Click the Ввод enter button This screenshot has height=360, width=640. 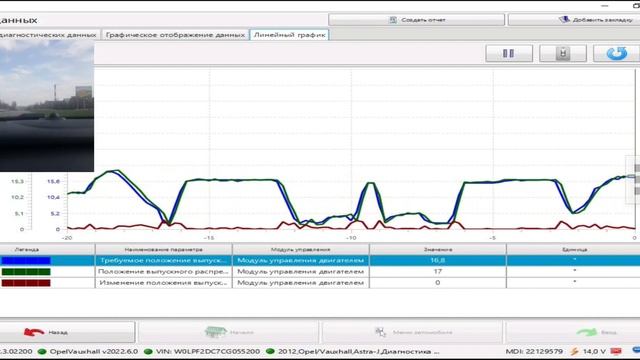[573, 332]
